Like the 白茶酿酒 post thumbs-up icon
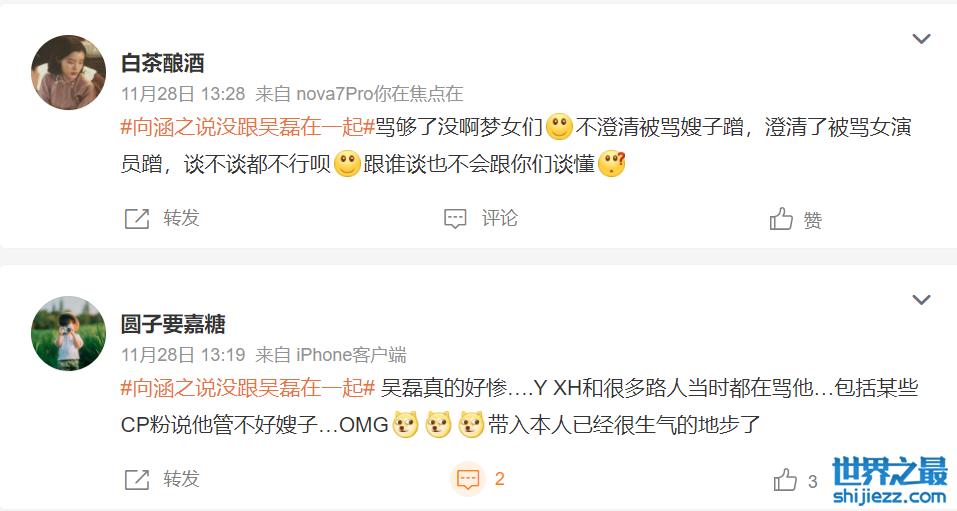 [781, 219]
